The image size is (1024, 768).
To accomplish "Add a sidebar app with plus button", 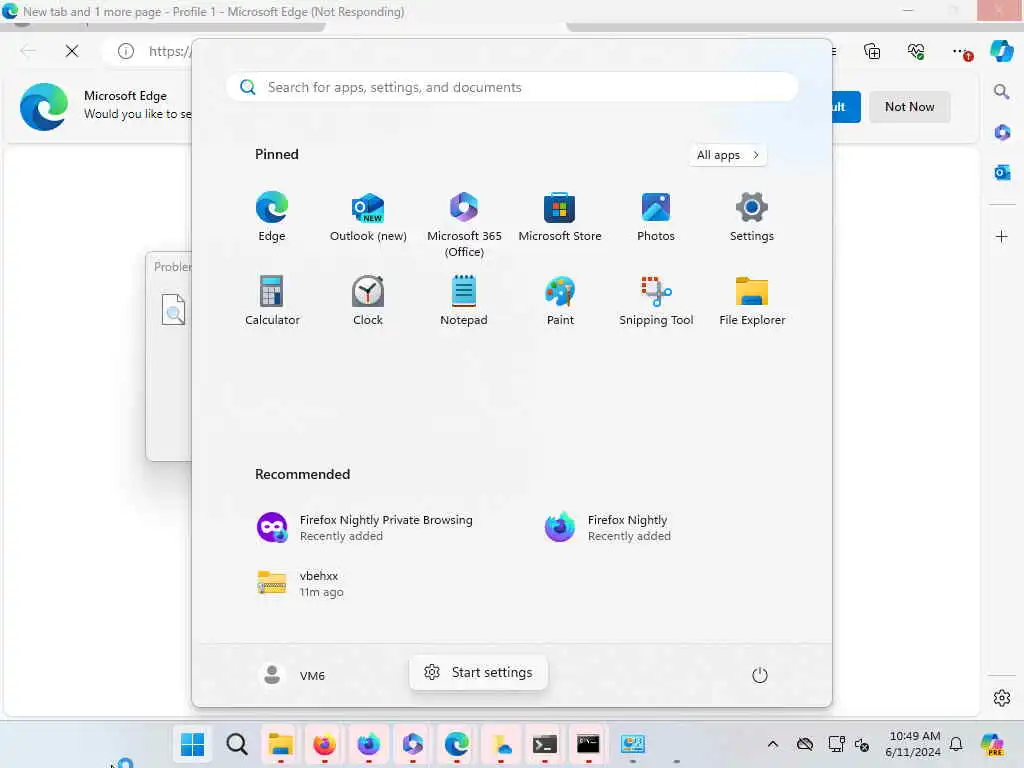I will pos(1002,236).
